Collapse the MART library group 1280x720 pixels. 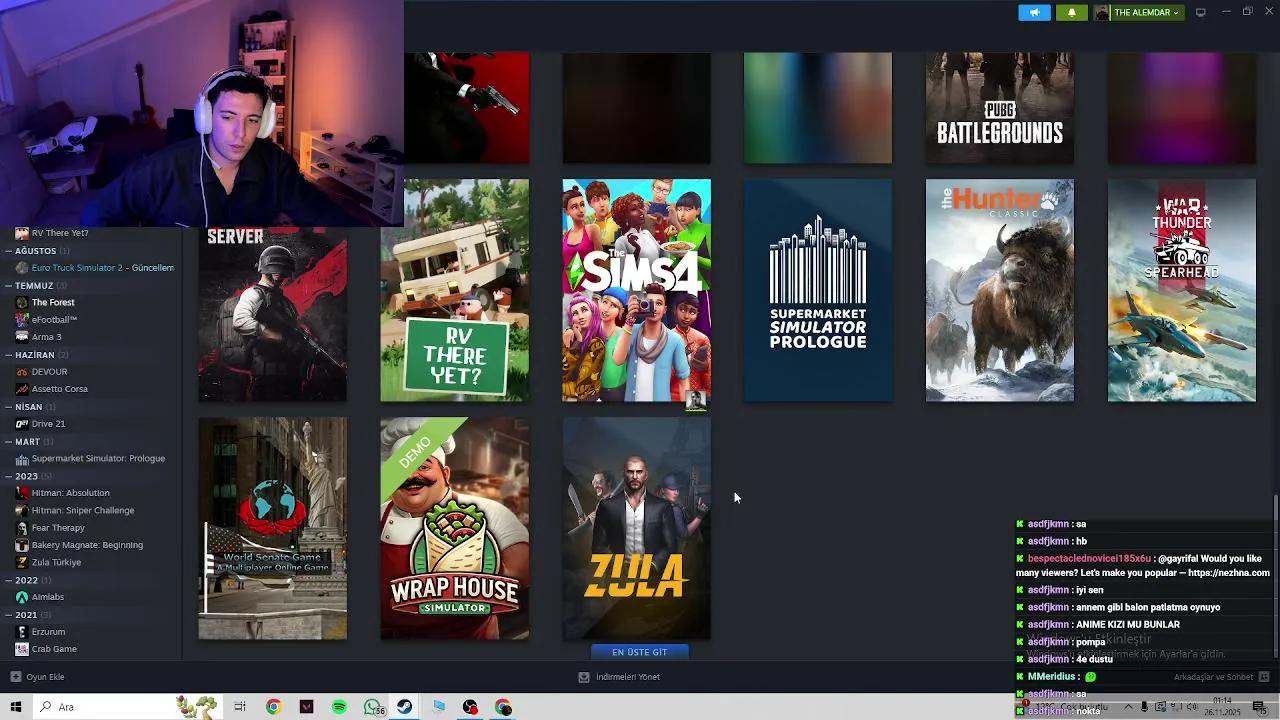[9, 441]
